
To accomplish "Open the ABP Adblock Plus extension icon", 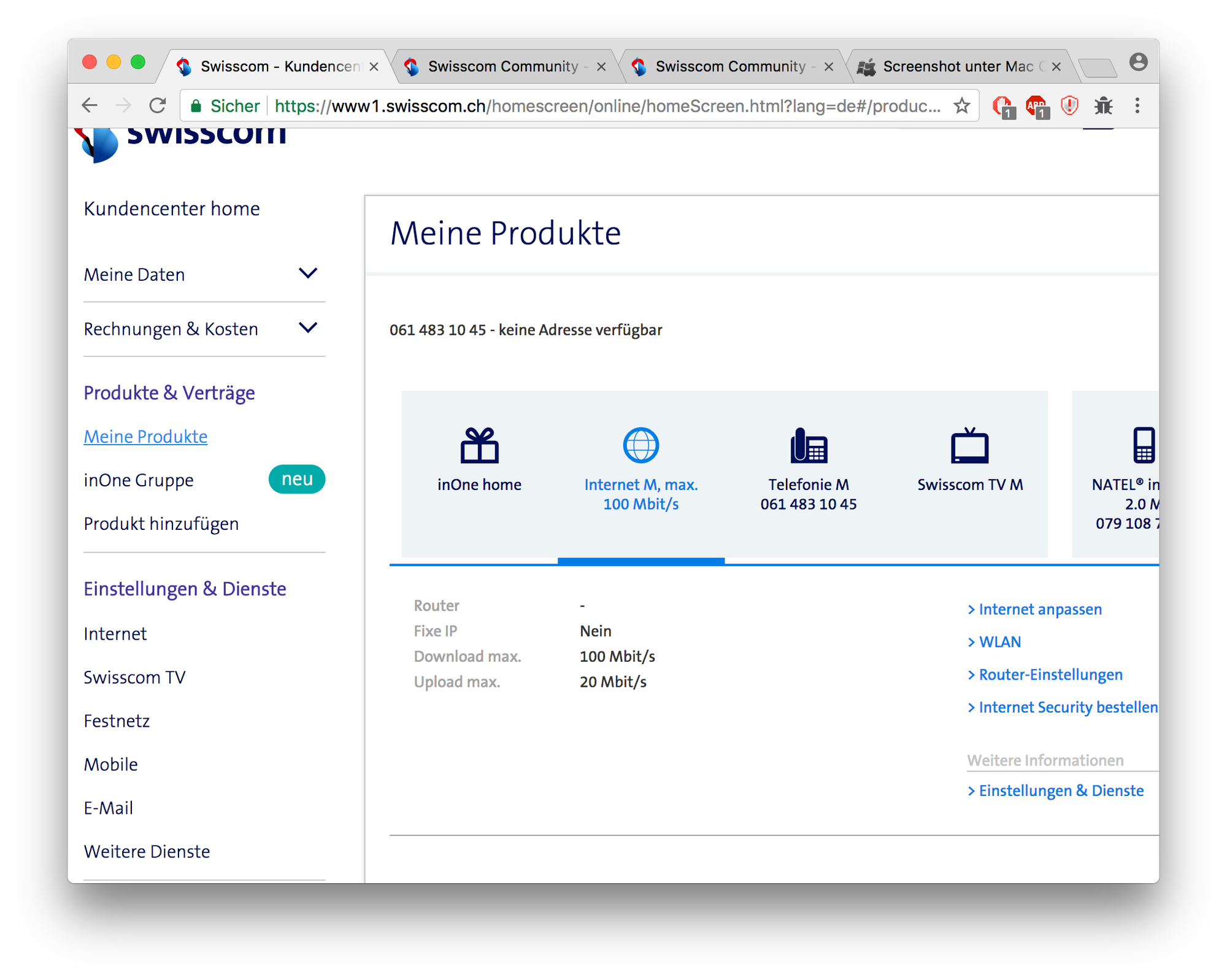I will (x=1037, y=107).
